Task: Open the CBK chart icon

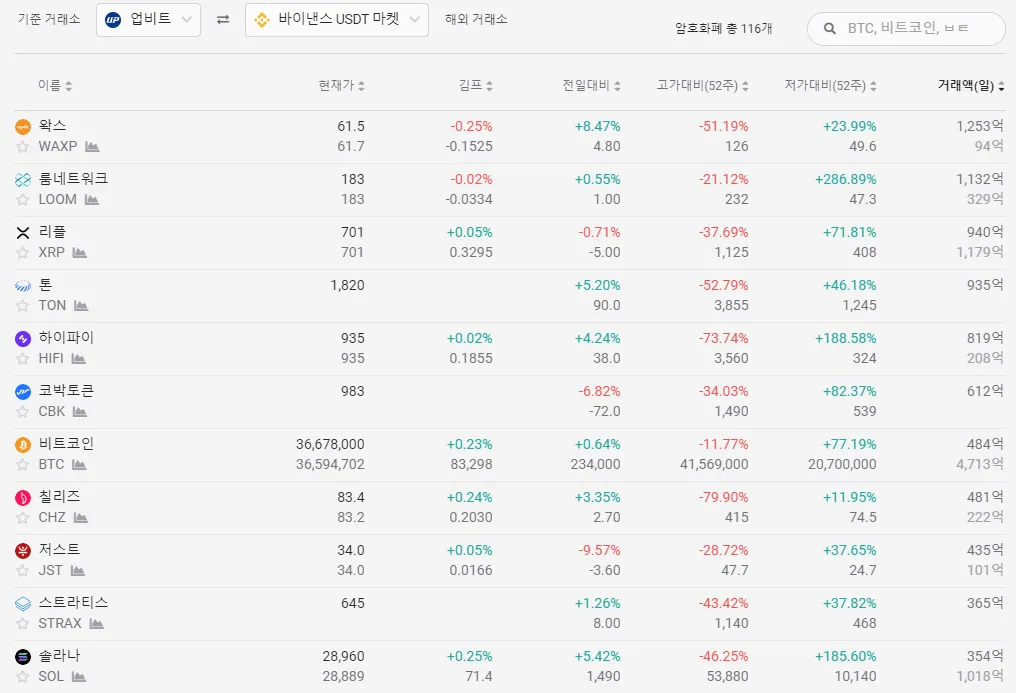Action: pos(80,412)
